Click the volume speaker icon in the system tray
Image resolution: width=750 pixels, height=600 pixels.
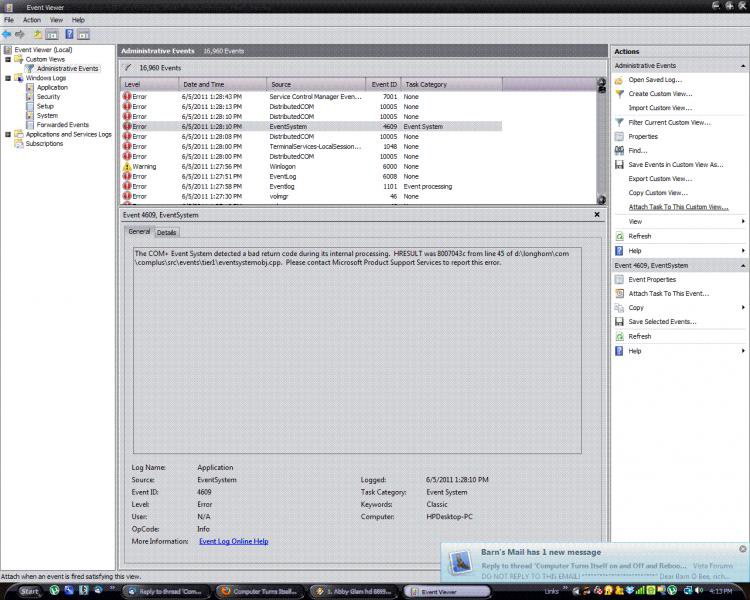[700, 591]
